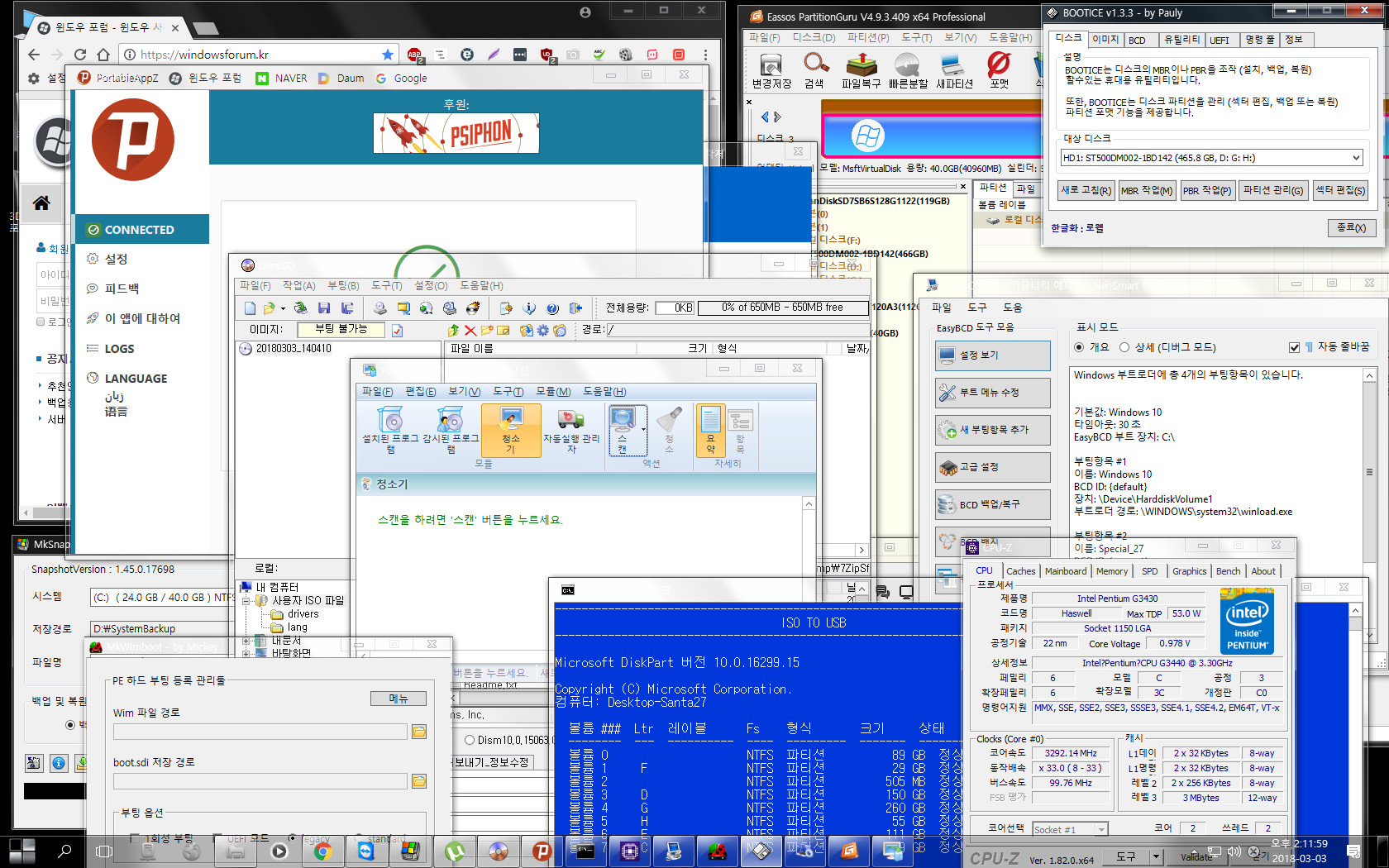Click MBR 작업(M) button in BOOTICE
The image size is (1389, 868).
pos(1147,190)
